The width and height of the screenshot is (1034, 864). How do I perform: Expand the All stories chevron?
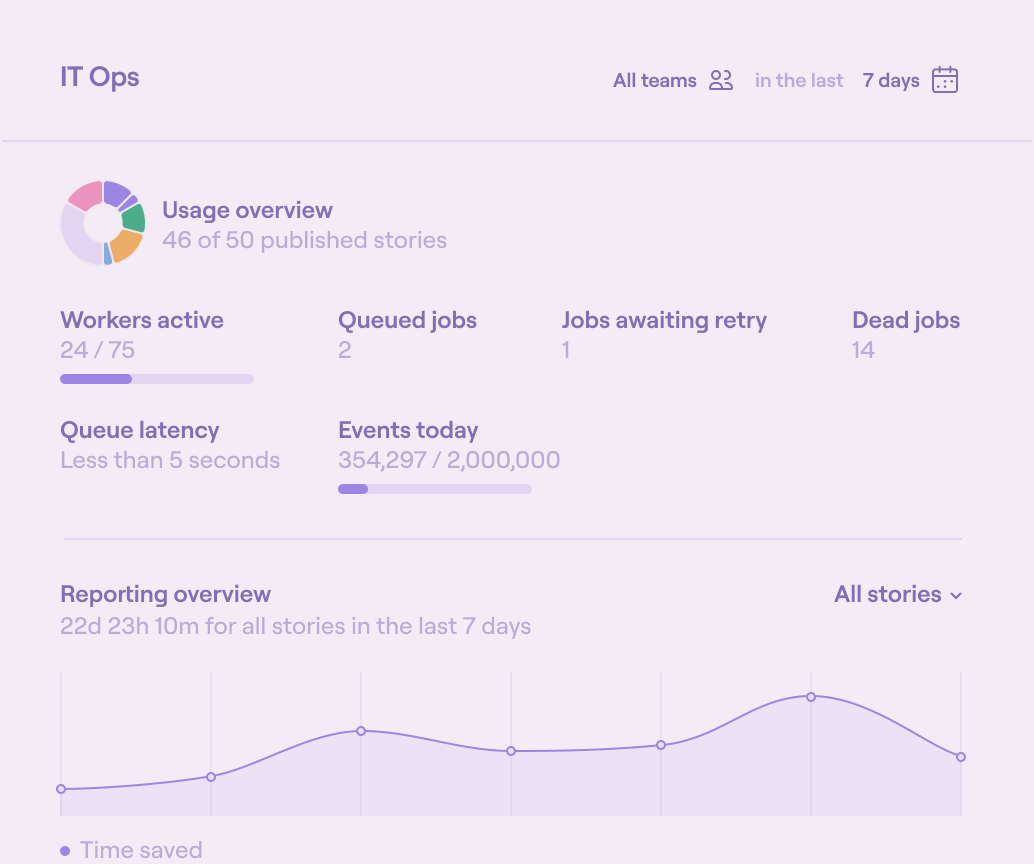pyautogui.click(x=956, y=596)
